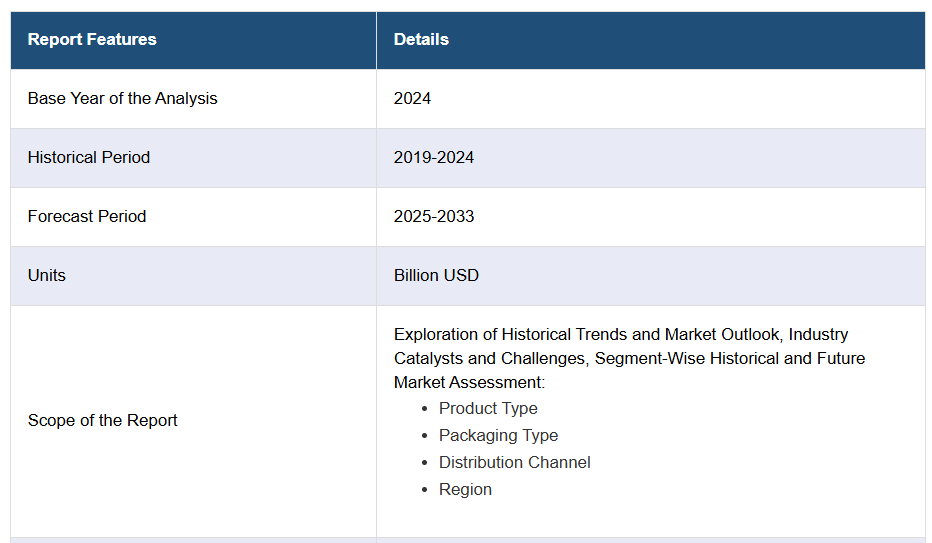Click the Billion USD value

click(x=436, y=276)
